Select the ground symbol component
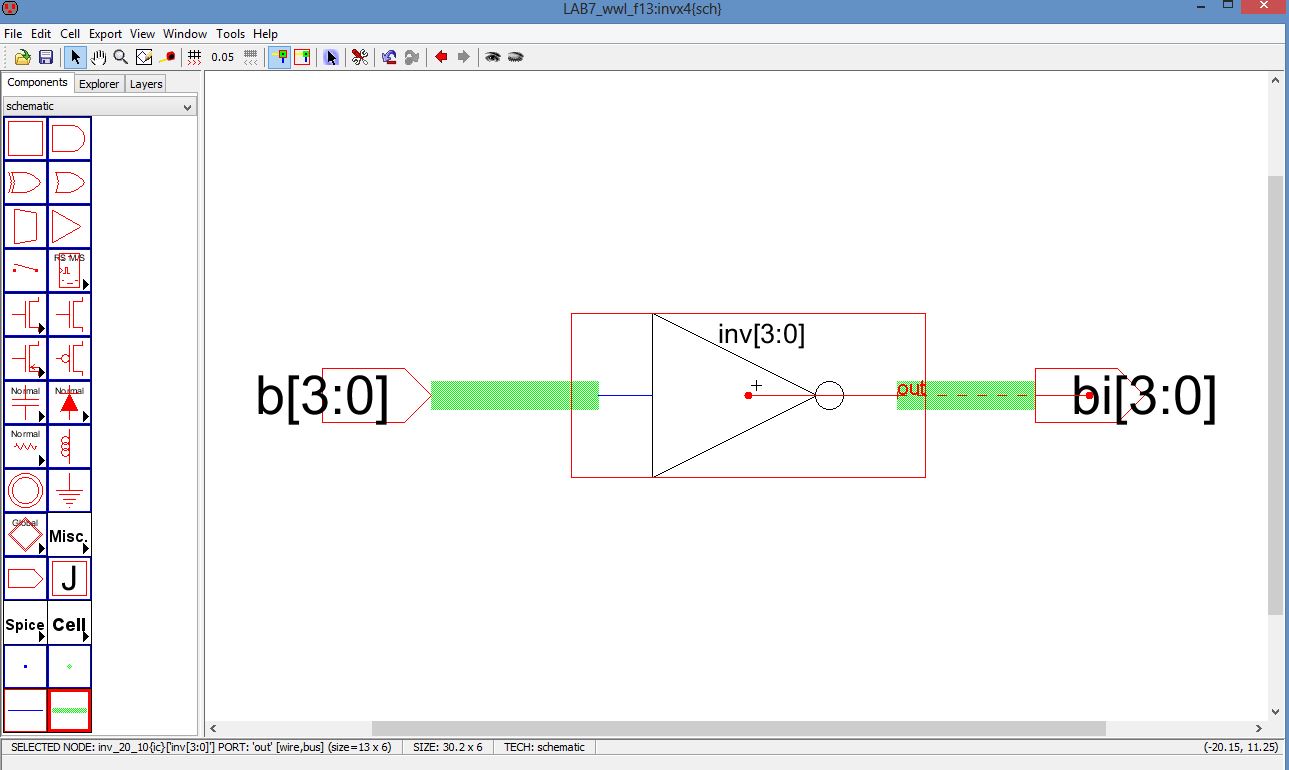The height and width of the screenshot is (770, 1289). click(x=69, y=491)
